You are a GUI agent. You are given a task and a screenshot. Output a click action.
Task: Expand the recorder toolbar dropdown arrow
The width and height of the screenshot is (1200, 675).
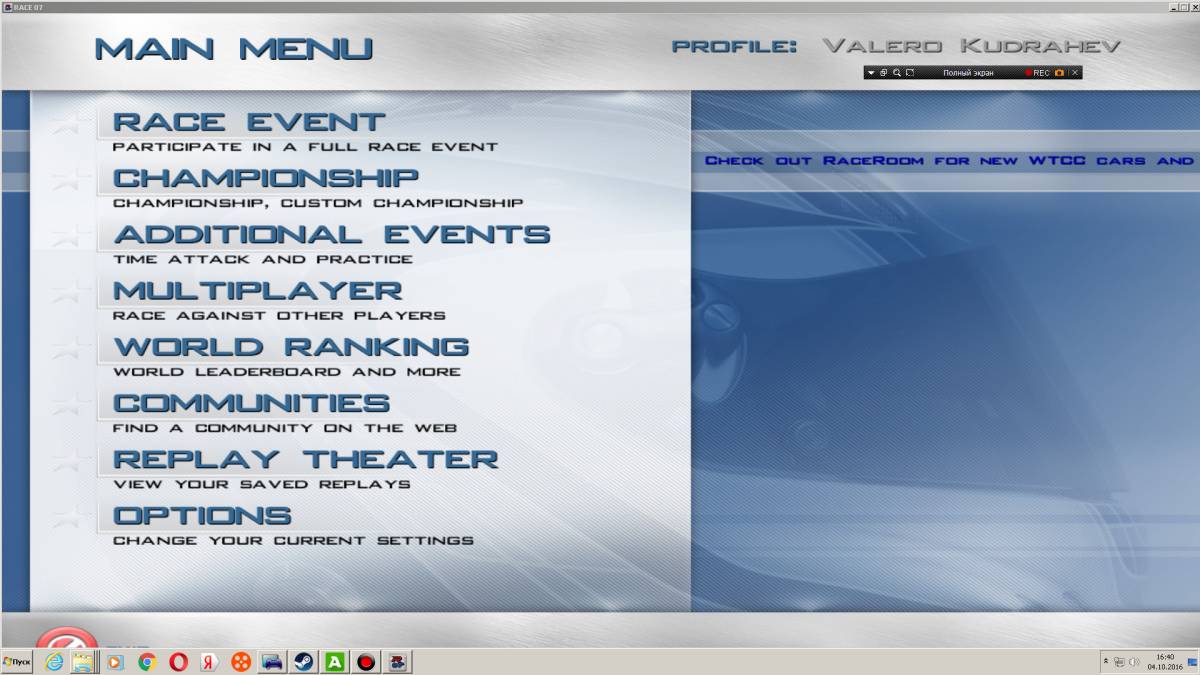pos(871,73)
